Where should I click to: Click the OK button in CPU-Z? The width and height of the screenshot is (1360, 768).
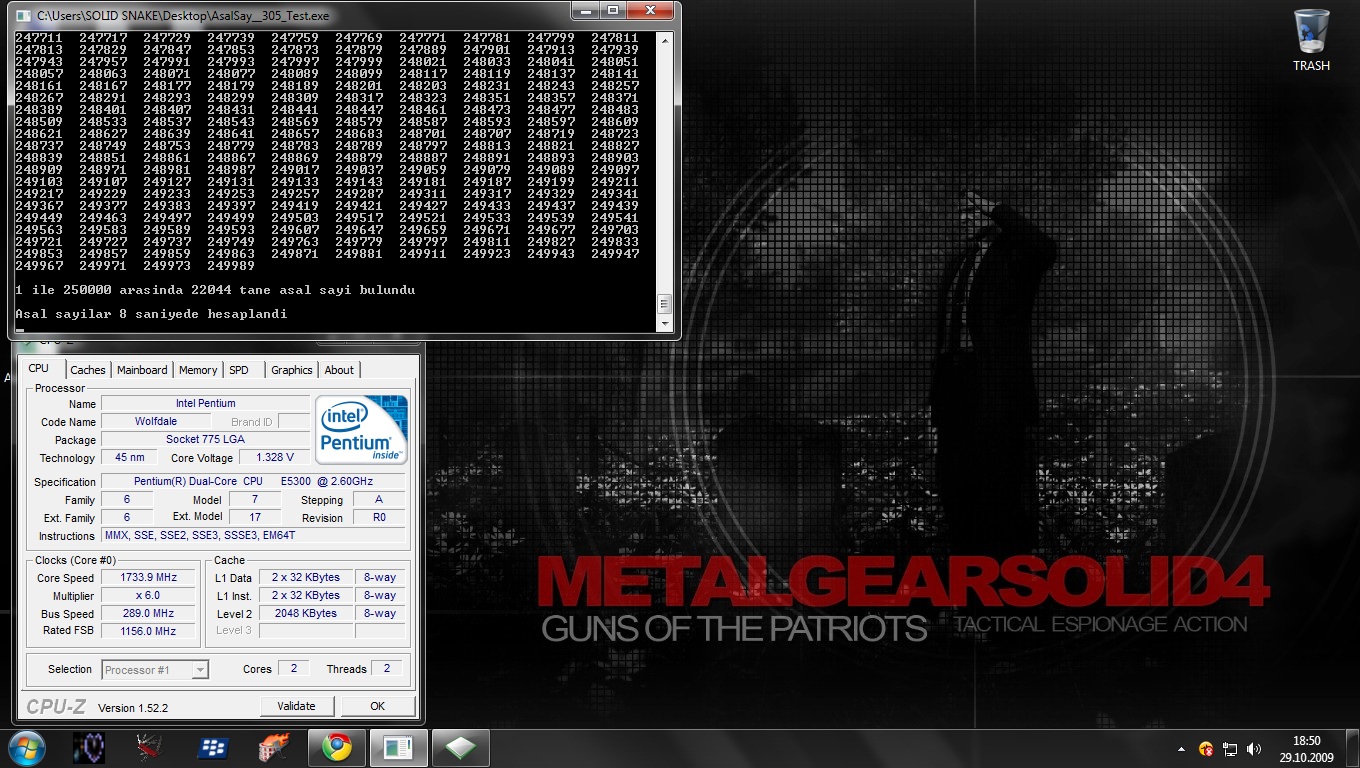[377, 706]
